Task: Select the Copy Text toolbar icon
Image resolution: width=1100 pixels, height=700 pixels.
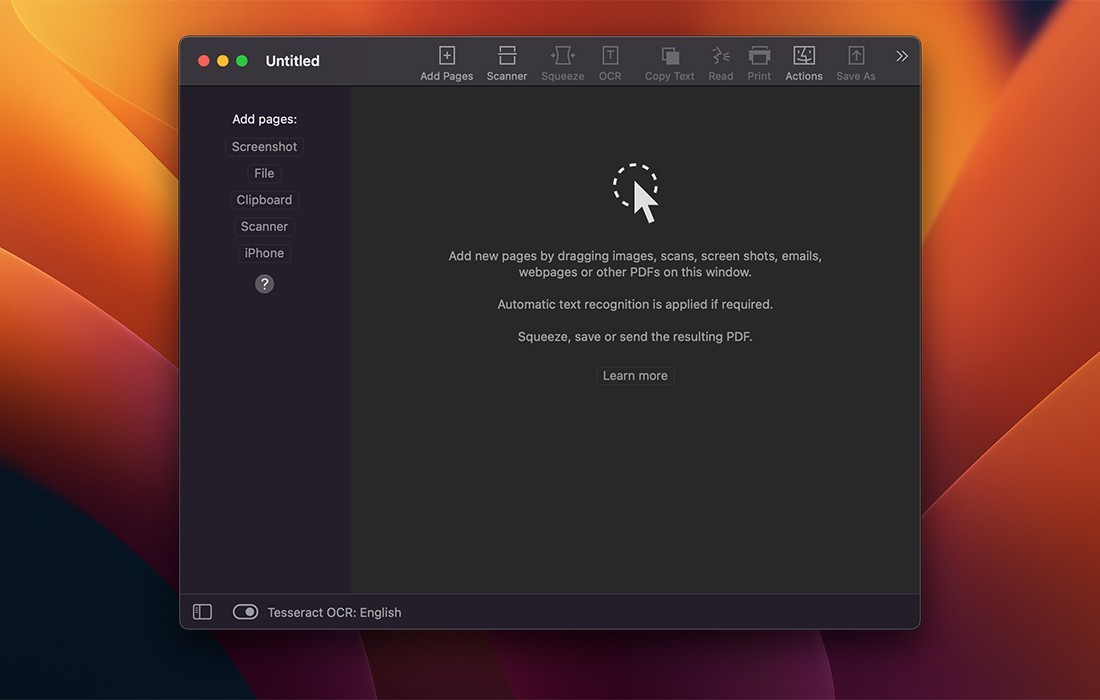Action: [x=668, y=57]
